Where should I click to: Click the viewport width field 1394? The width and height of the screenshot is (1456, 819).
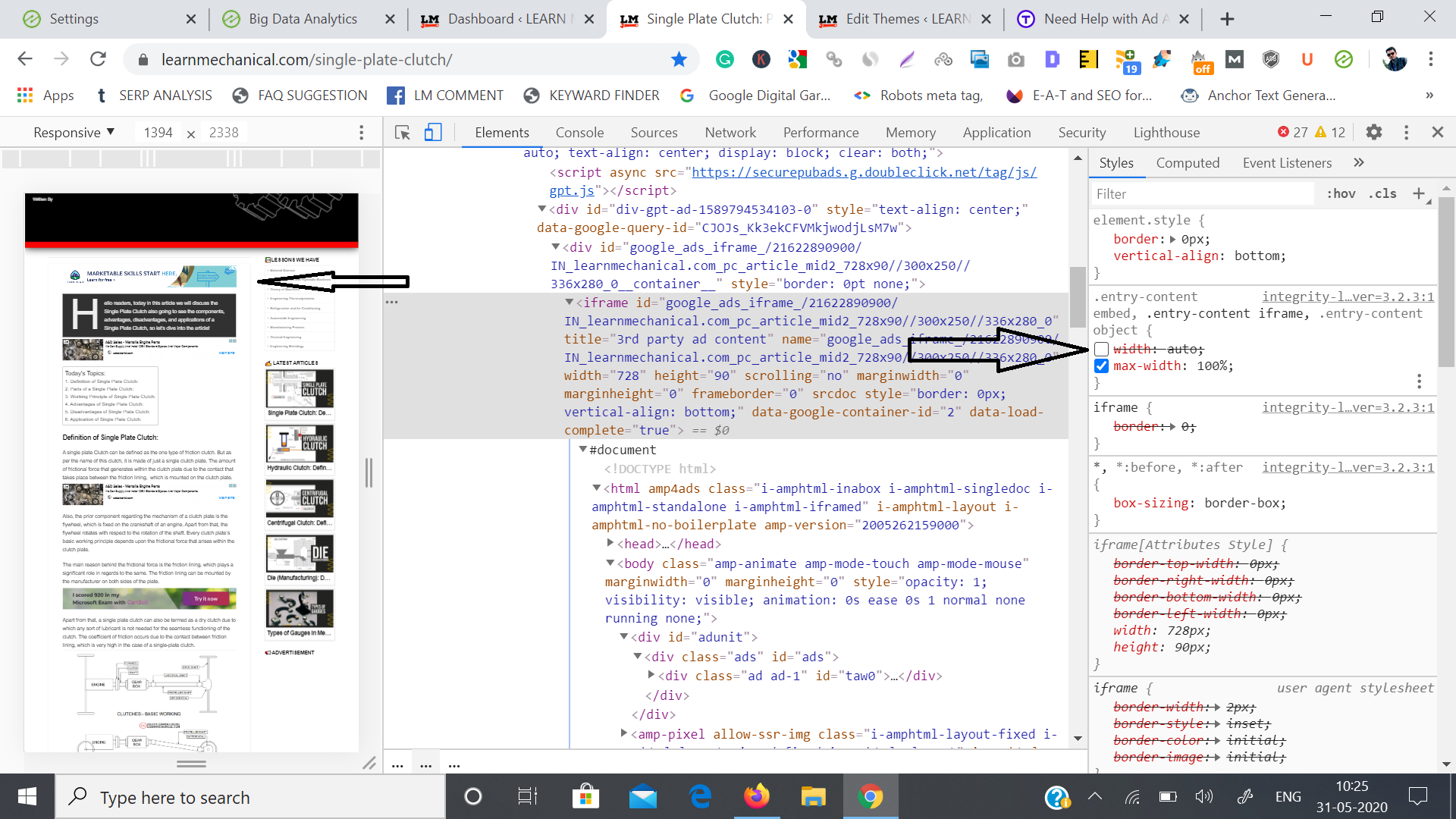158,133
